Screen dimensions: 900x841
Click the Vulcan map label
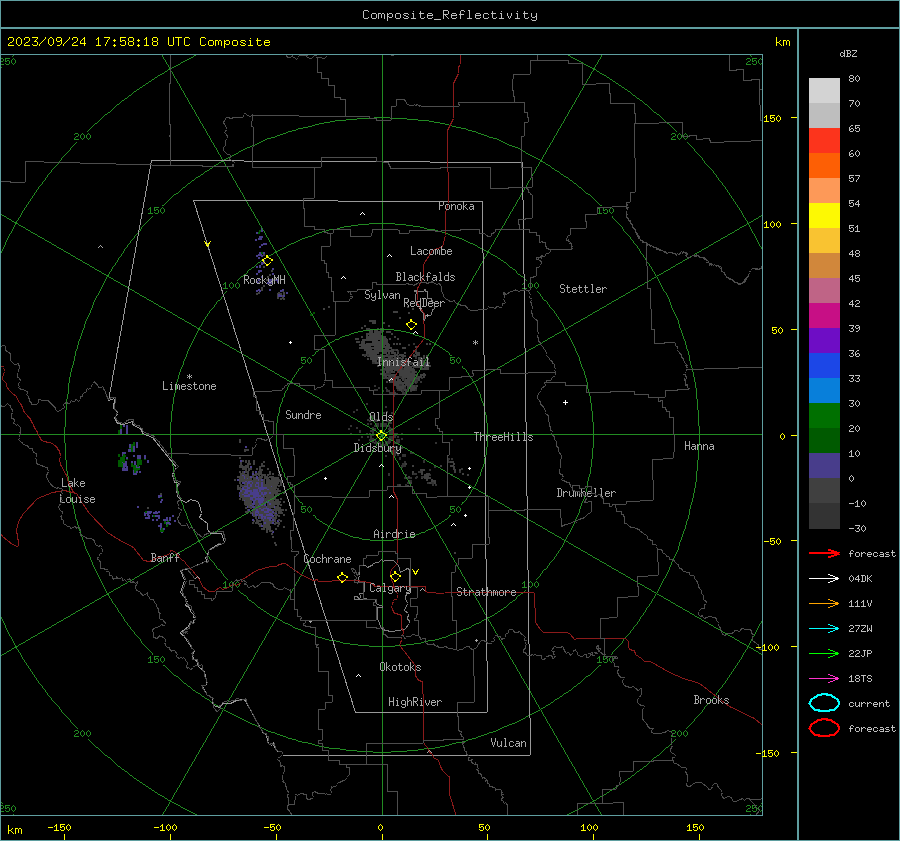tap(509, 743)
